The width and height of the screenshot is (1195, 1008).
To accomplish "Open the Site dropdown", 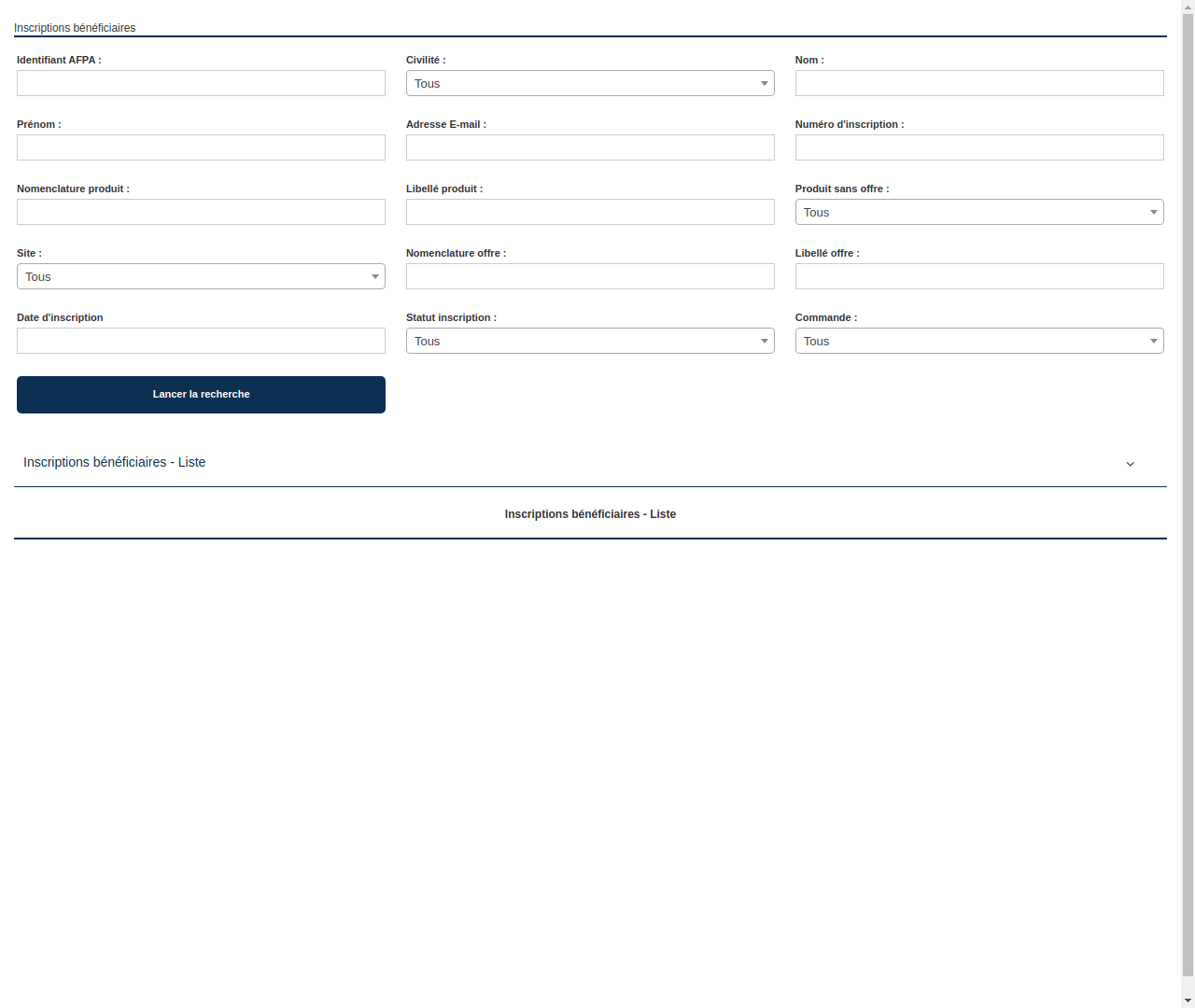I will [x=201, y=276].
